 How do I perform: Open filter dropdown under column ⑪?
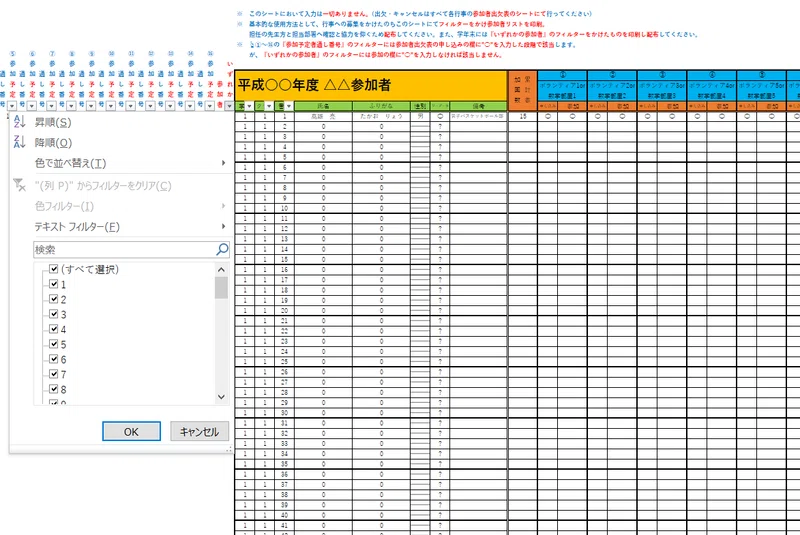(131, 106)
